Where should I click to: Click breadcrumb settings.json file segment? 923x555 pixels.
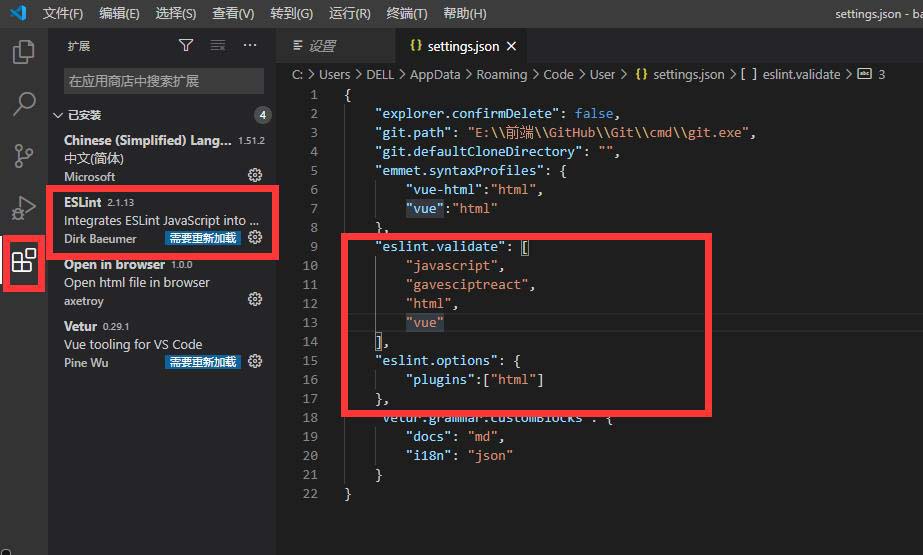coord(680,74)
